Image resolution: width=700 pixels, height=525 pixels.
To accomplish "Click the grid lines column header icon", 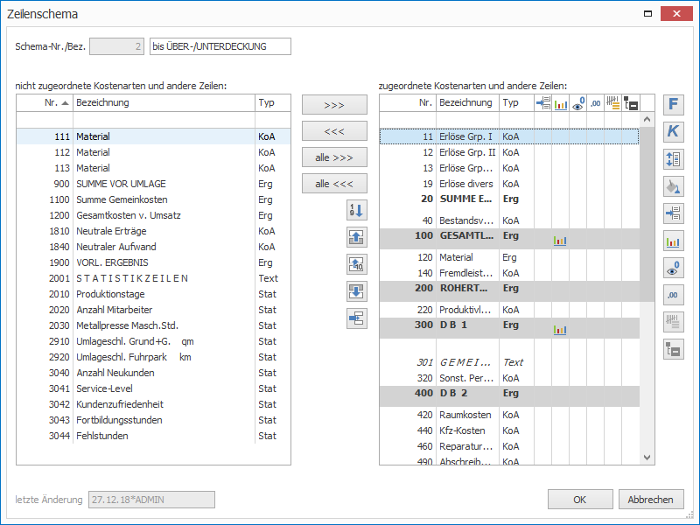I will pos(612,103).
